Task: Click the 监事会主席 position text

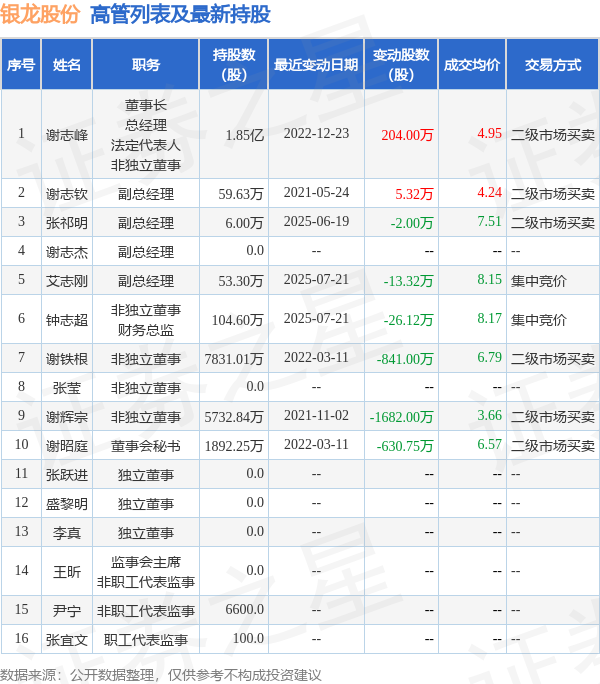Action: (146, 563)
